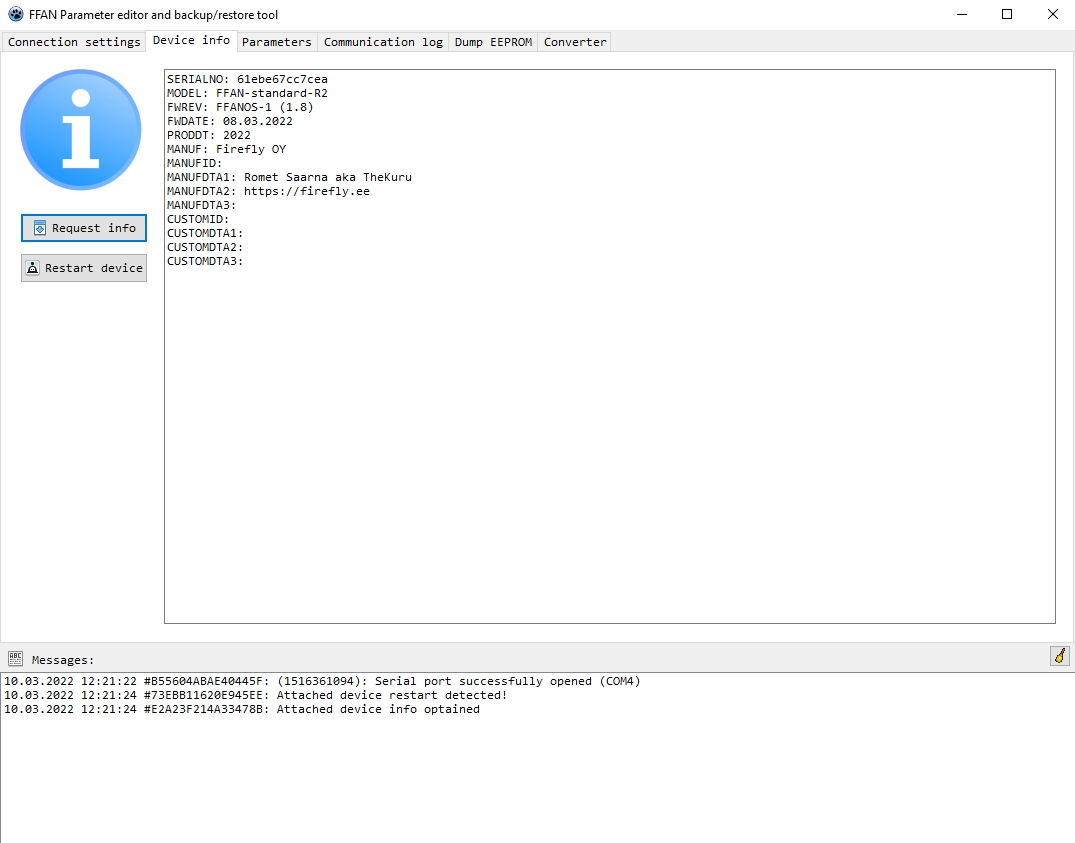
Task: Click the FFAN paw icon in the title bar
Action: pyautogui.click(x=15, y=15)
